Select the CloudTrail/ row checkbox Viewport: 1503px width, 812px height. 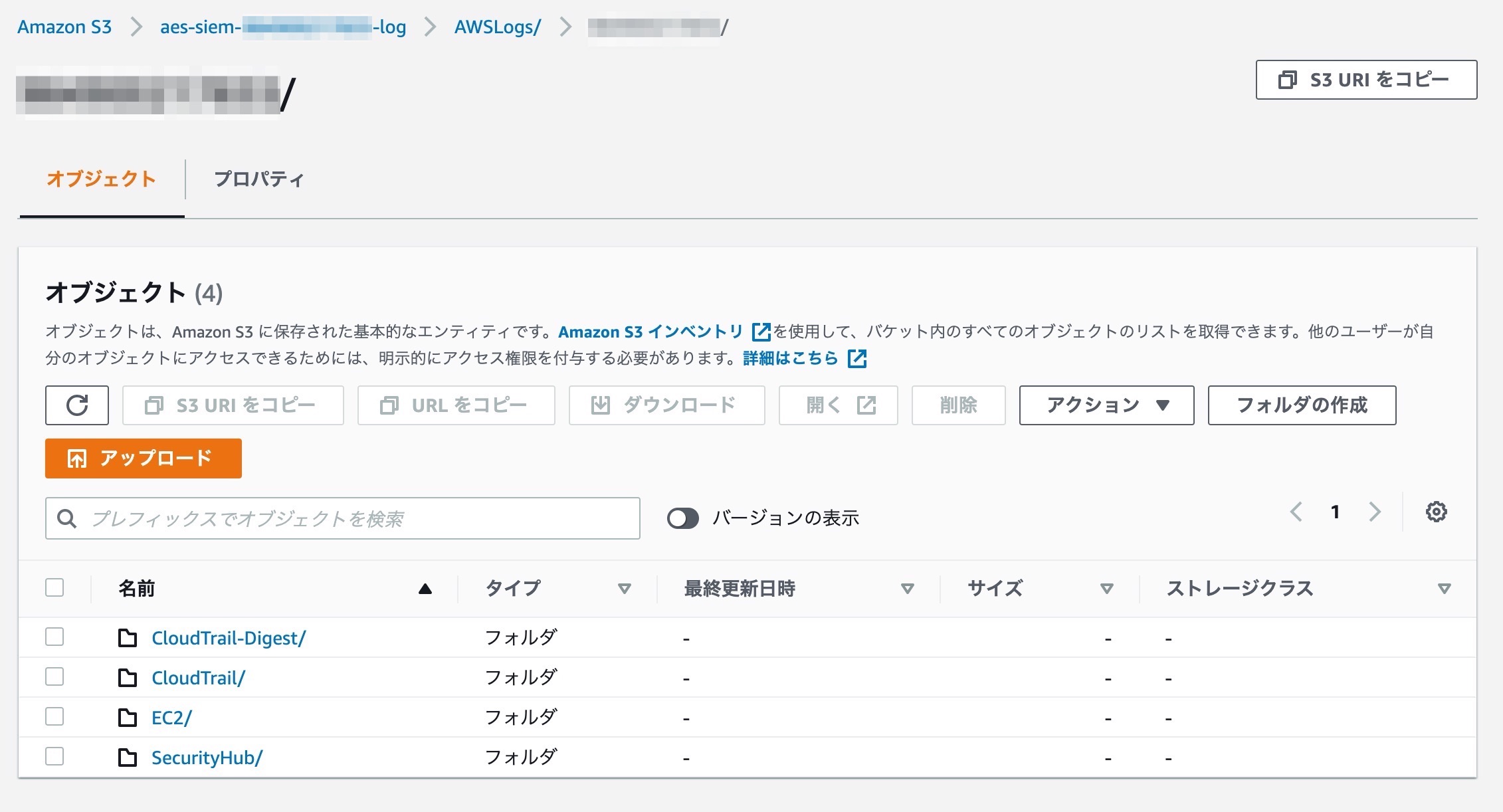coord(54,676)
